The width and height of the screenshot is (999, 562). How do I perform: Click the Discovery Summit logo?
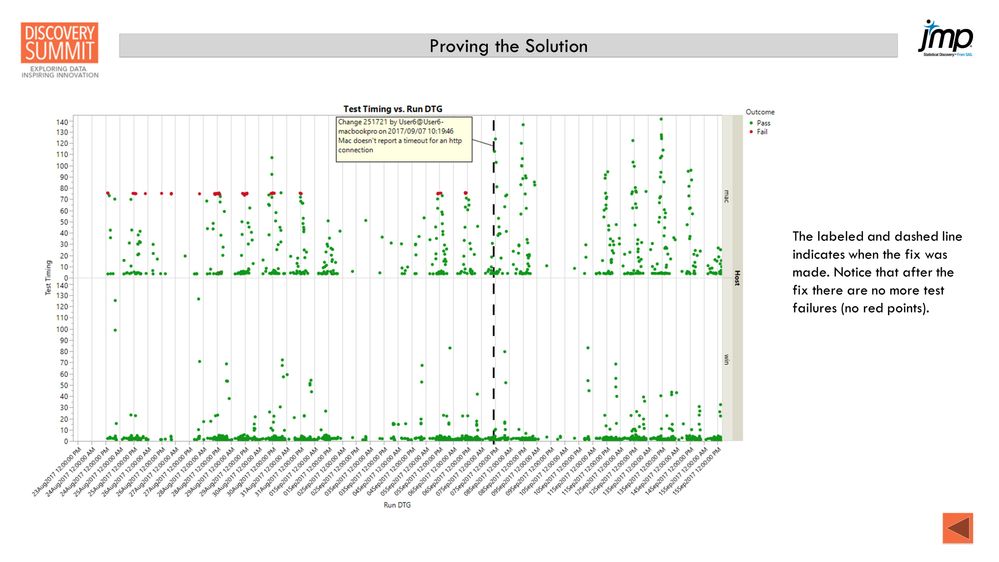[60, 50]
